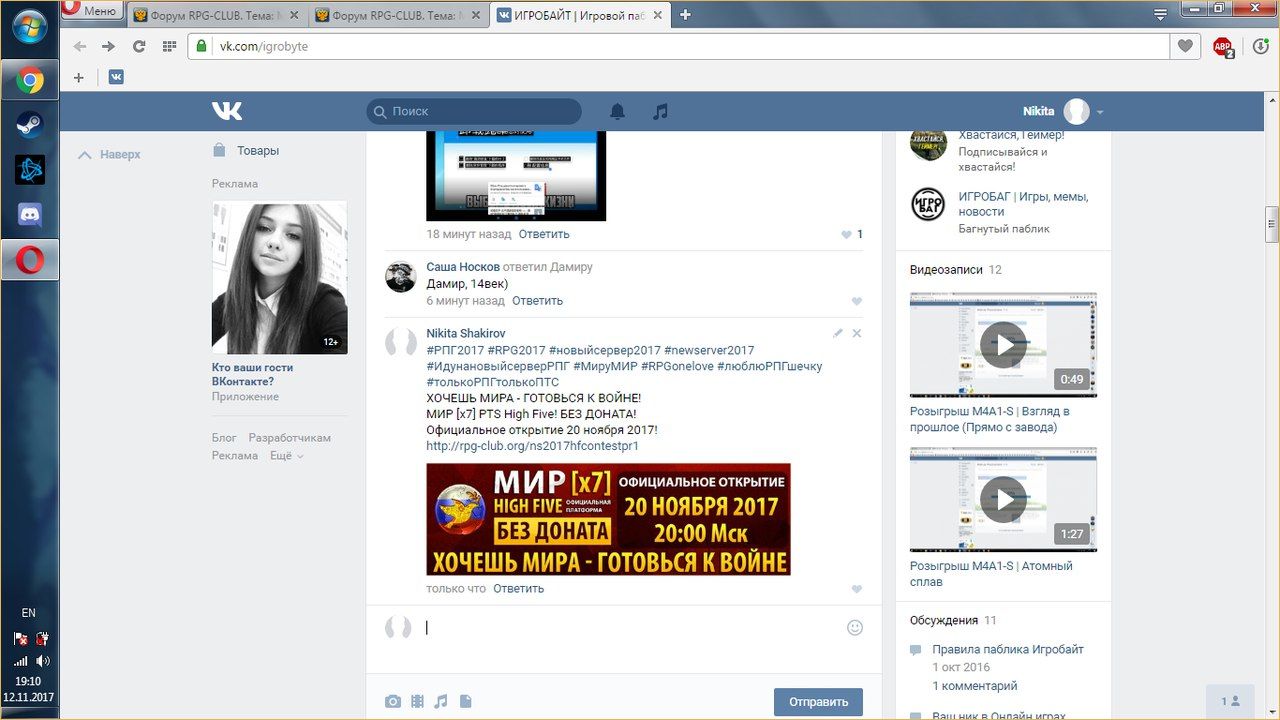
Task: Expand the Ещё footer links dropdown
Action: 286,456
